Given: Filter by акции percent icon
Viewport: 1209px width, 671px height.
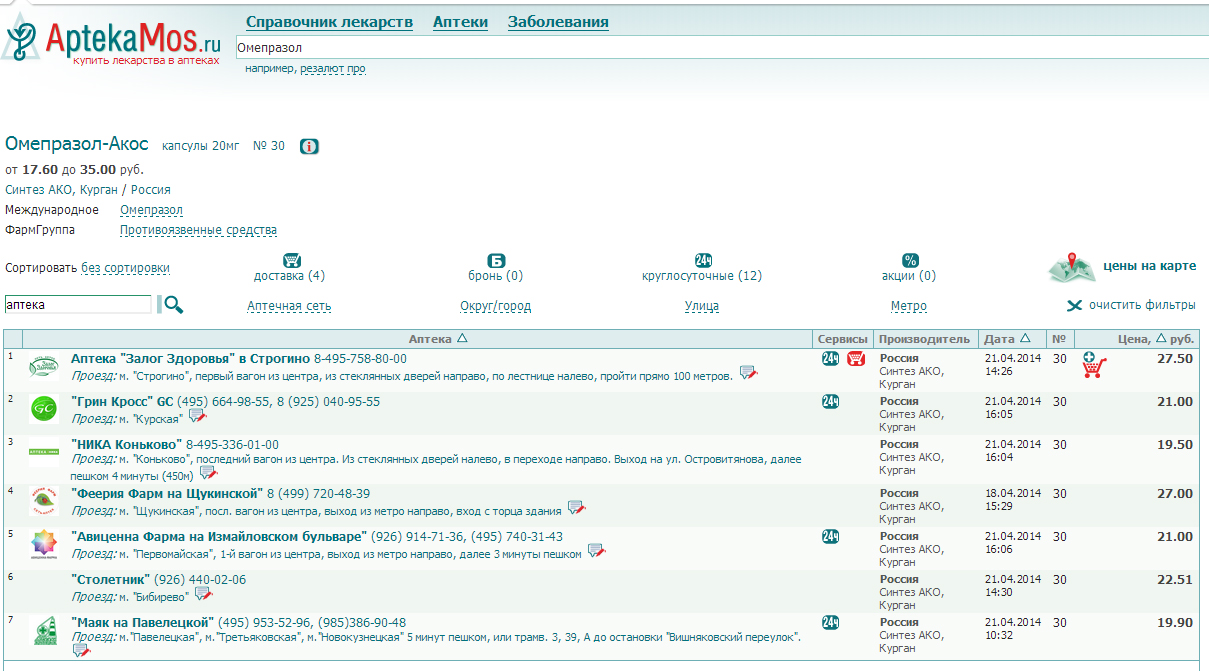Looking at the screenshot, I should [x=910, y=260].
